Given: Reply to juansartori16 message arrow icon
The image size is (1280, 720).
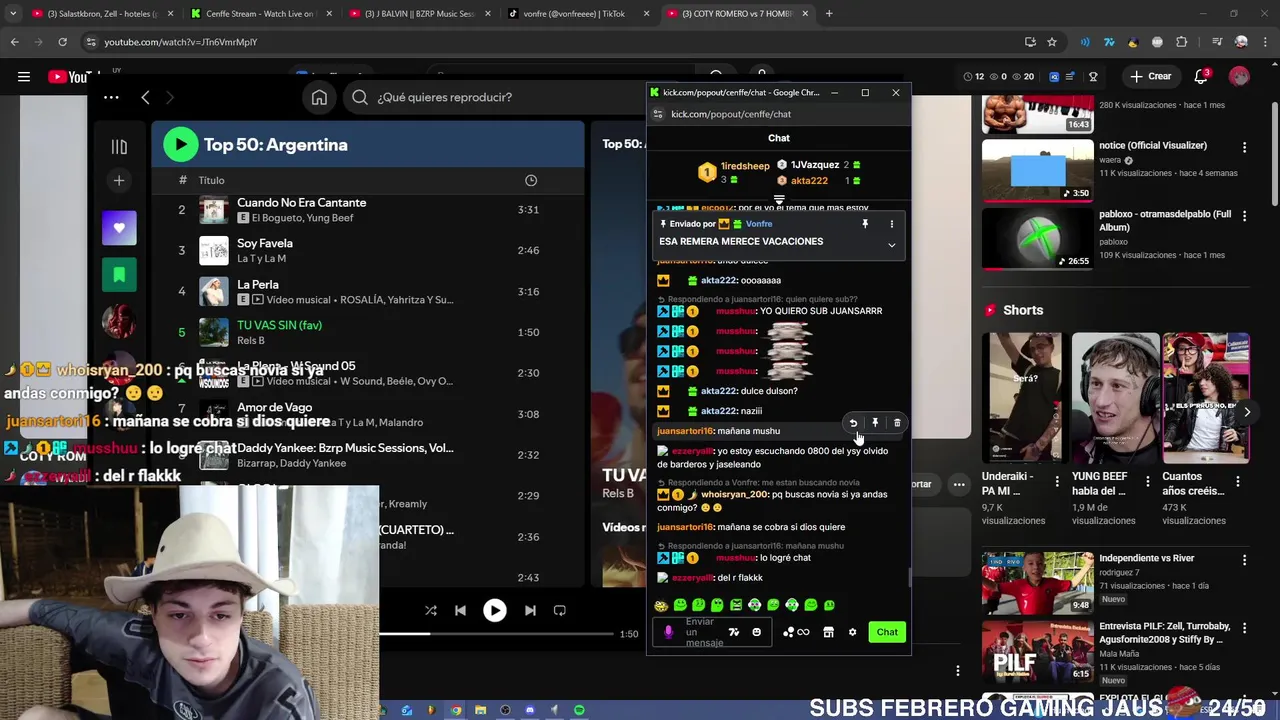Looking at the screenshot, I should point(853,423).
